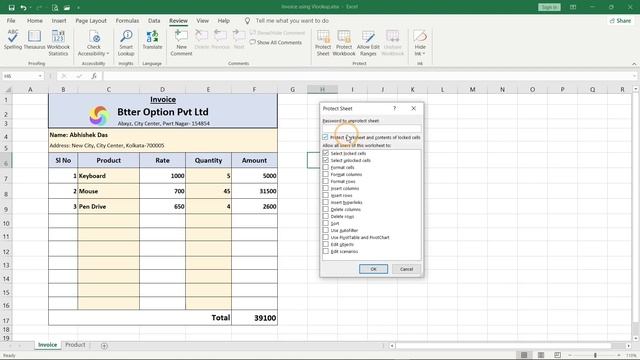Click the Select All corner triangle
Image resolution: width=640 pixels, height=360 pixels.
click(8, 89)
